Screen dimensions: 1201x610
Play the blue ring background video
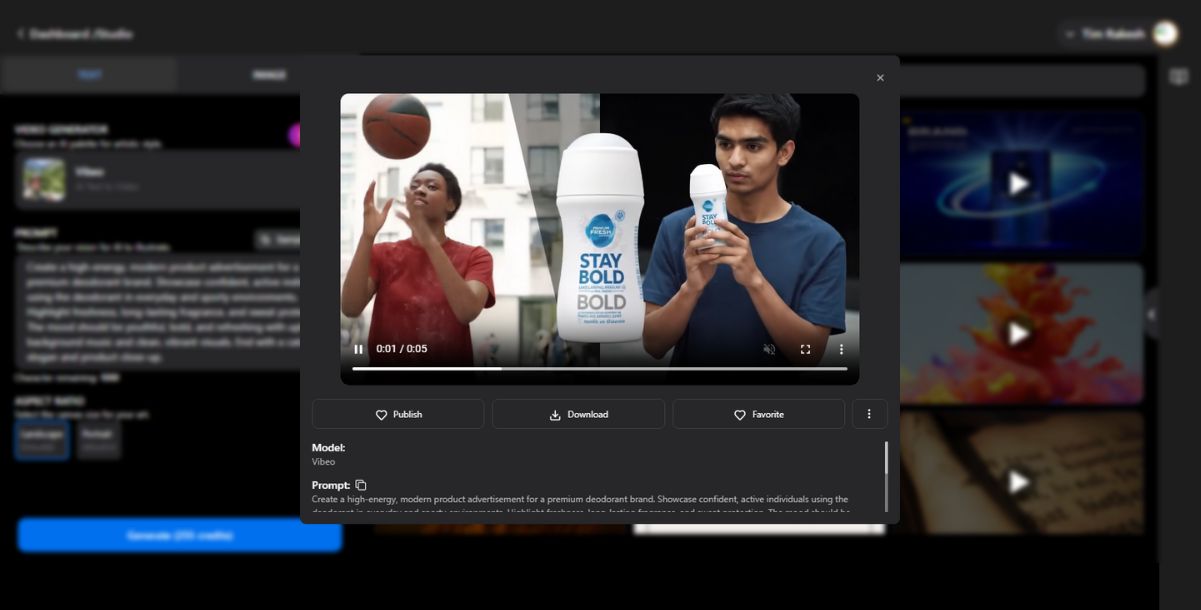1018,183
